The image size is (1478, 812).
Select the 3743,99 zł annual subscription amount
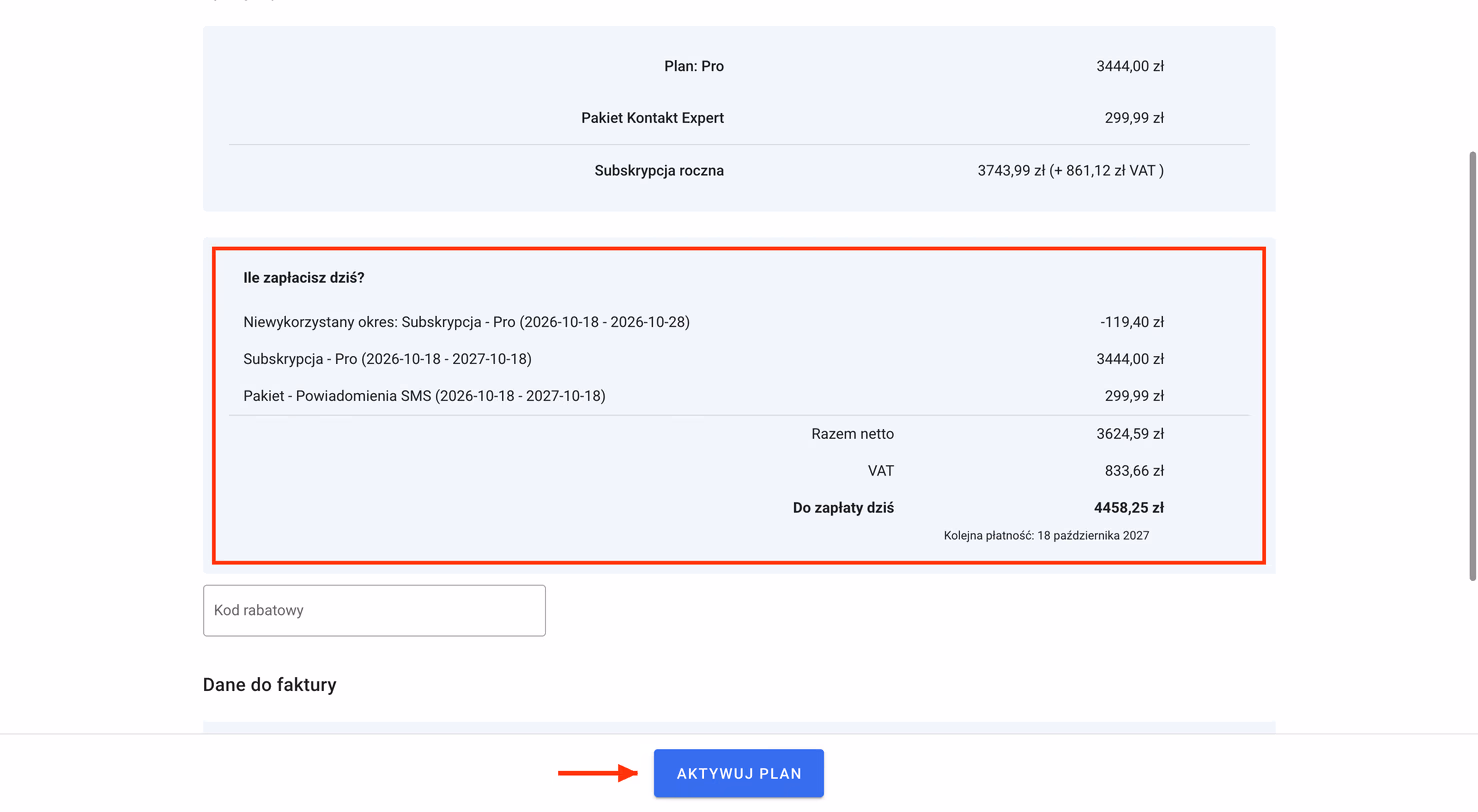(1071, 171)
